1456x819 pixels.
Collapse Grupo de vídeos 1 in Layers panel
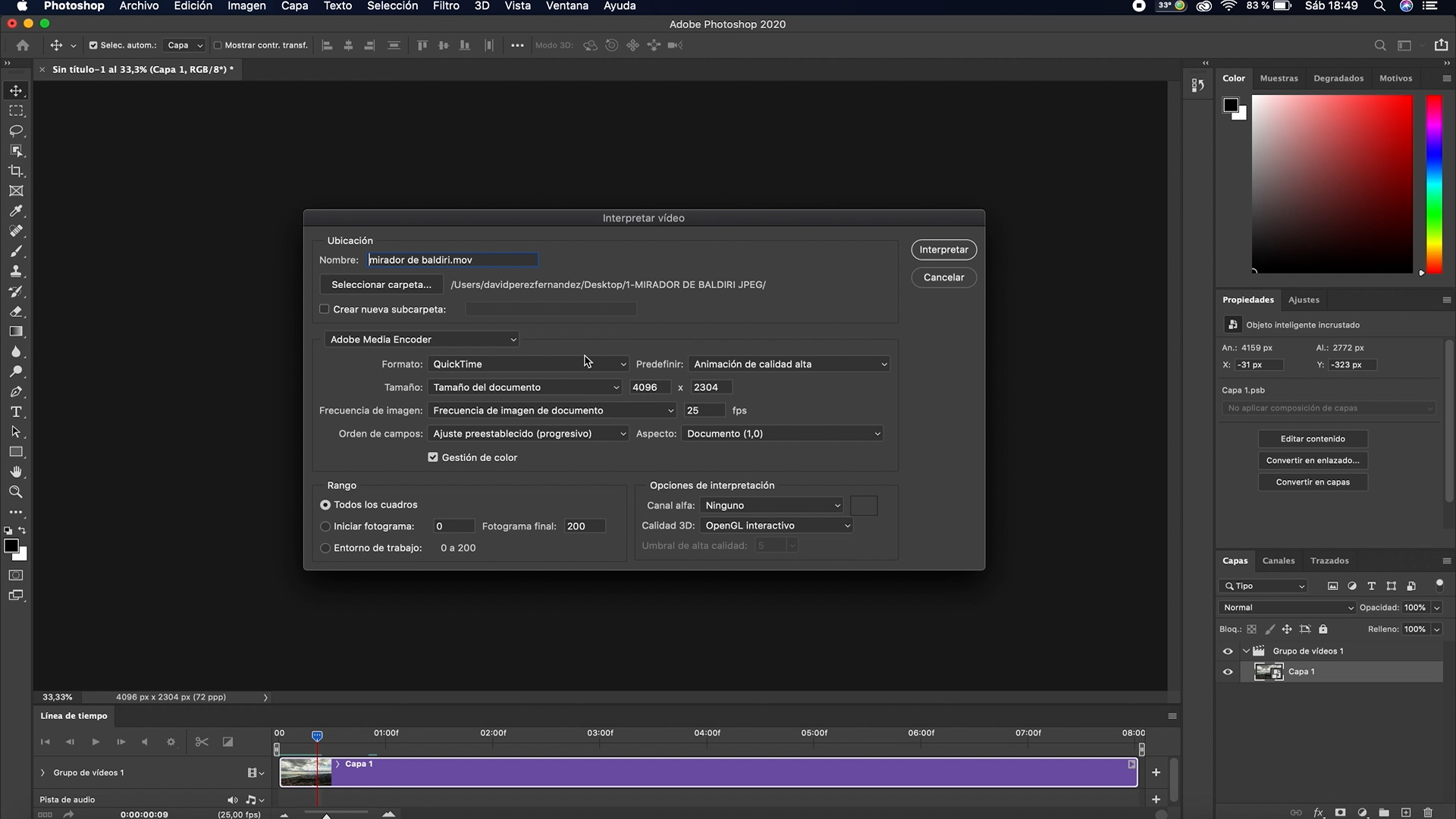[1247, 651]
